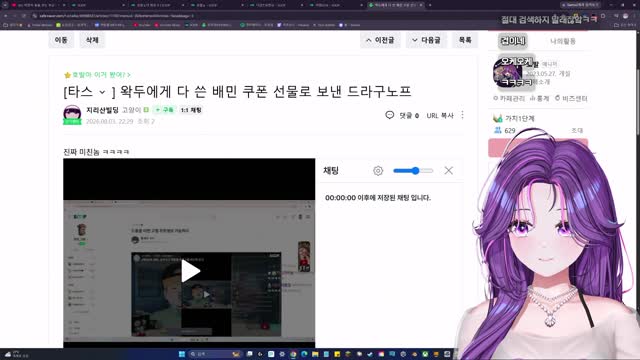
Task: Open the chat settings gear icon
Action: point(378,171)
